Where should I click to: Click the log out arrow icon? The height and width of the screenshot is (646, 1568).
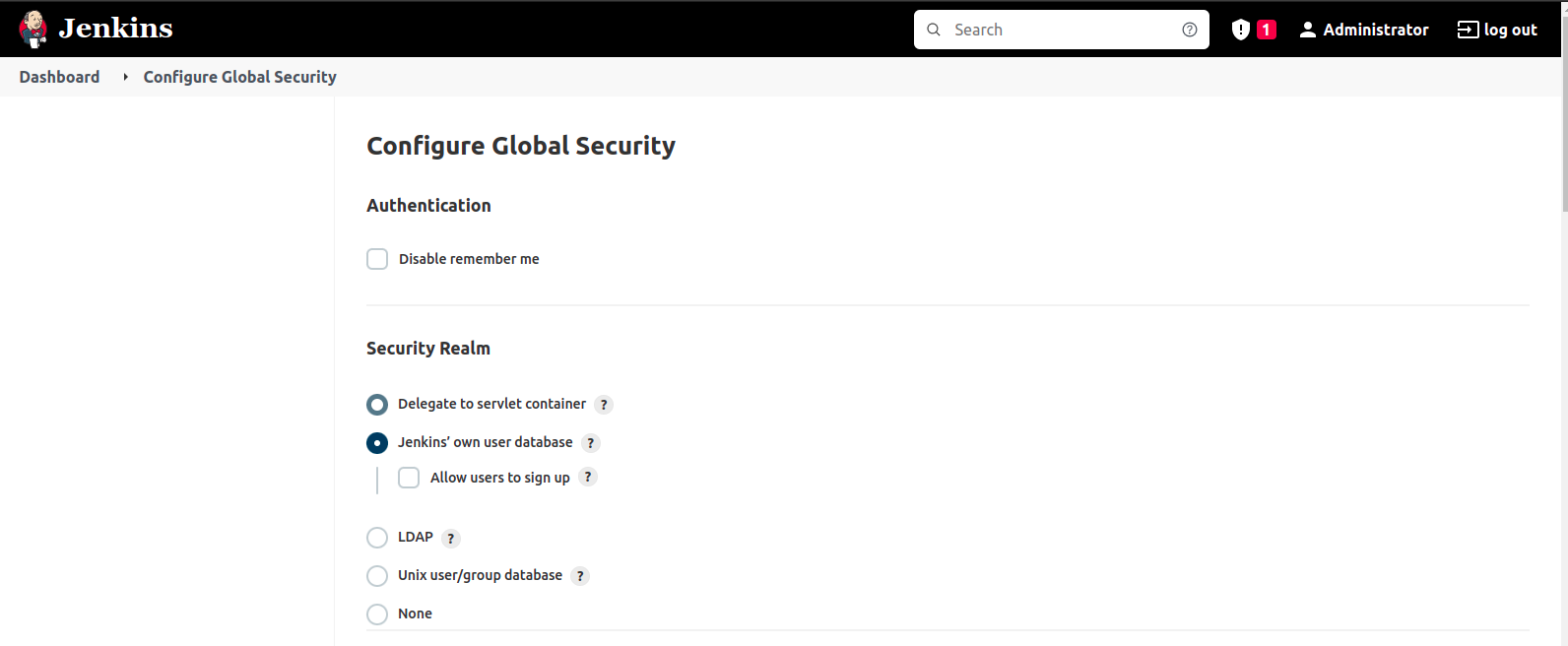coord(1468,30)
